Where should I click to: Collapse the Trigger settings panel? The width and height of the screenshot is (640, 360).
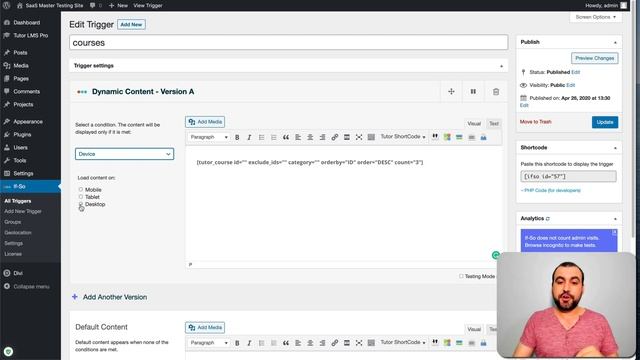(501, 66)
